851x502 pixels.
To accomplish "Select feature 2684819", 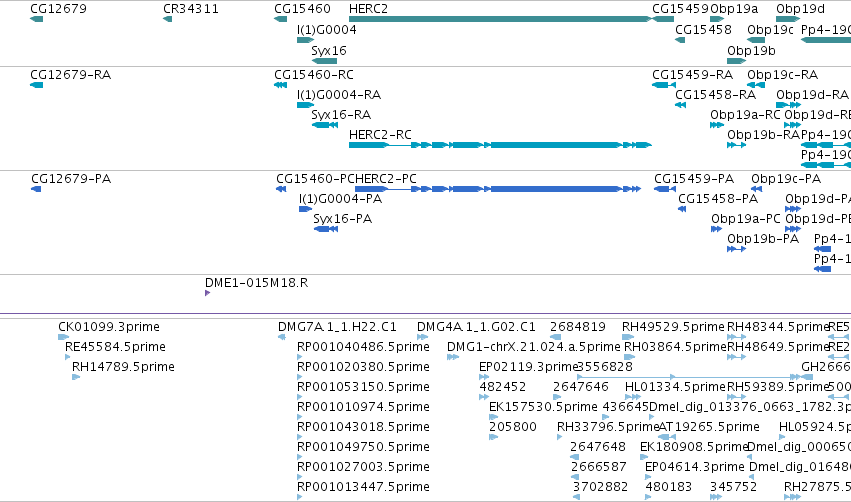I will tap(577, 327).
